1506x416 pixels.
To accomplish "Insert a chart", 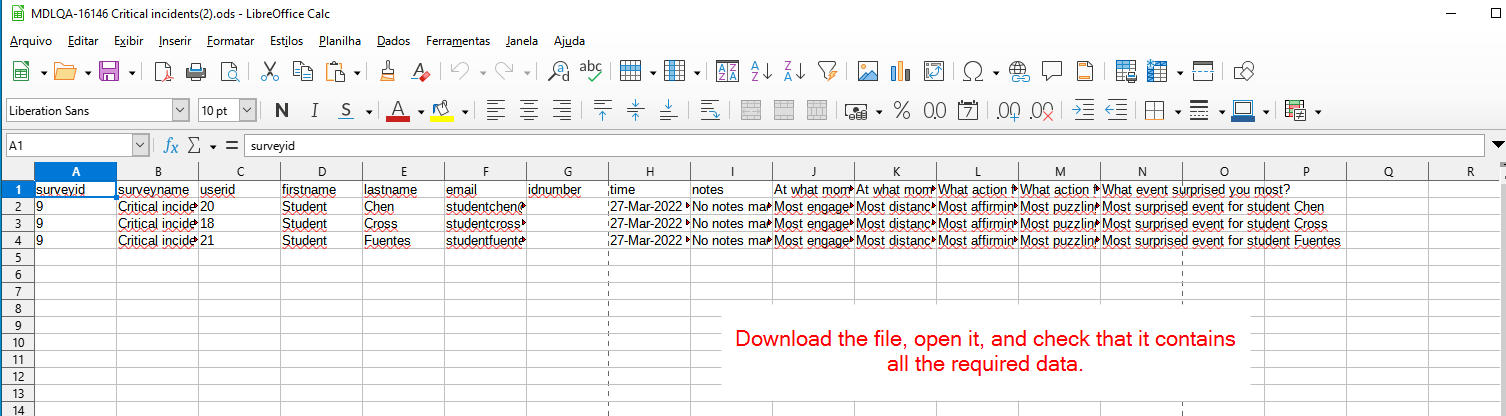I will (900, 71).
